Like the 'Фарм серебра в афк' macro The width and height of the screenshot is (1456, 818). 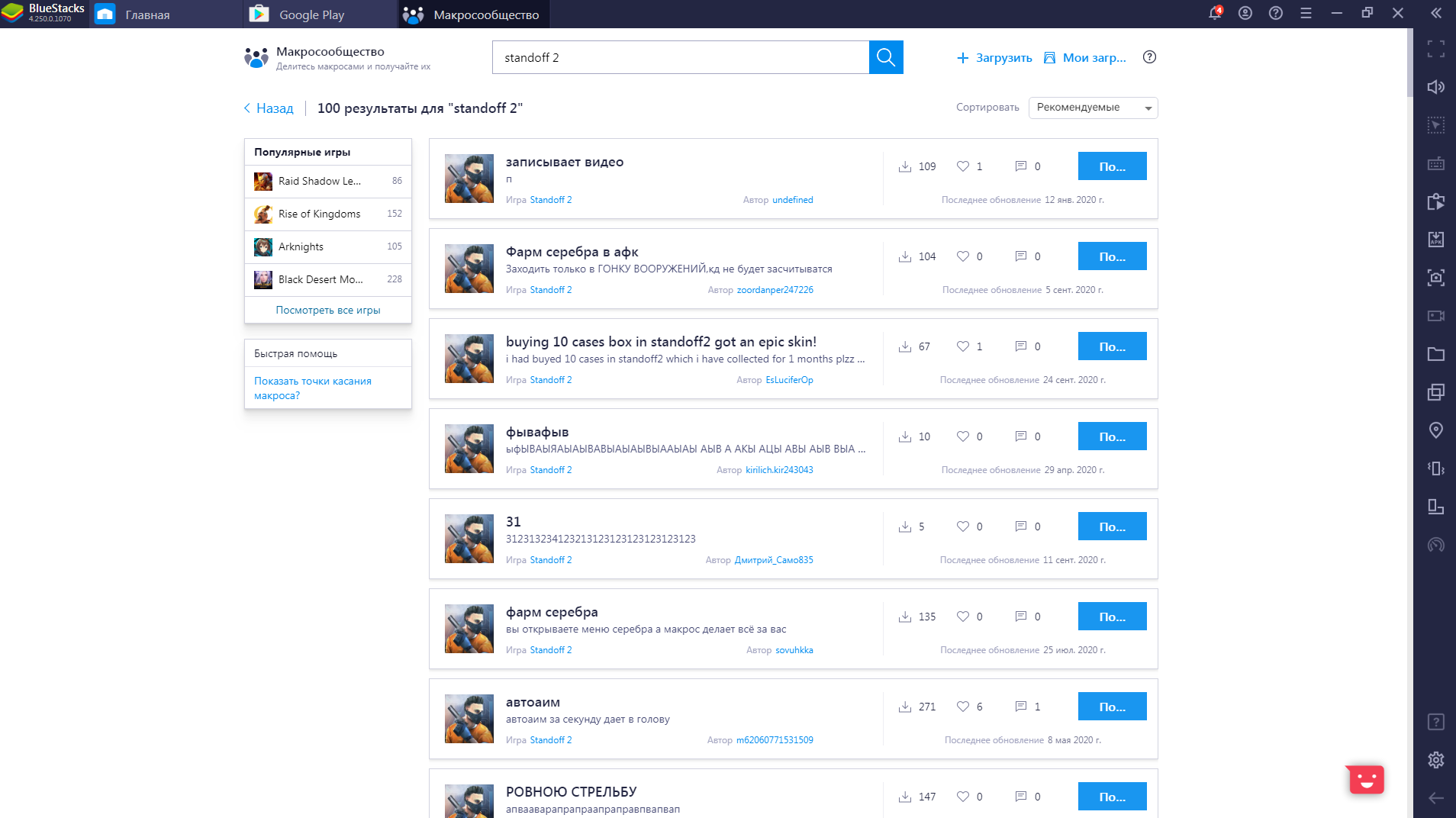coord(963,256)
